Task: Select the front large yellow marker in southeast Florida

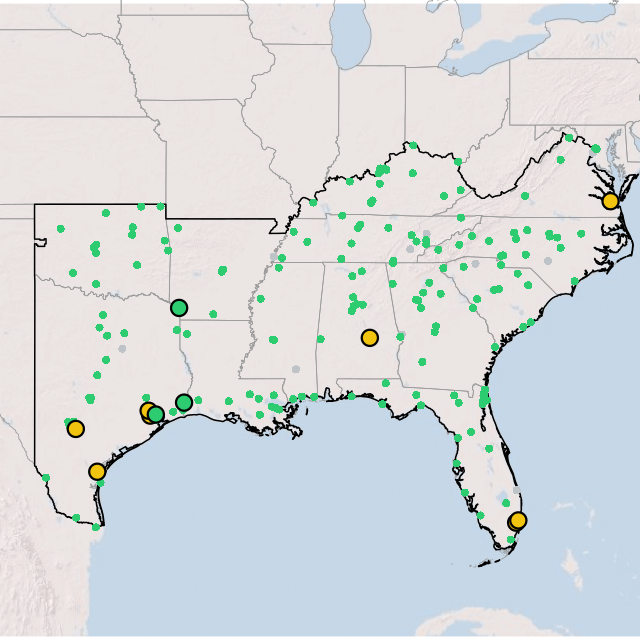Action: [518, 520]
